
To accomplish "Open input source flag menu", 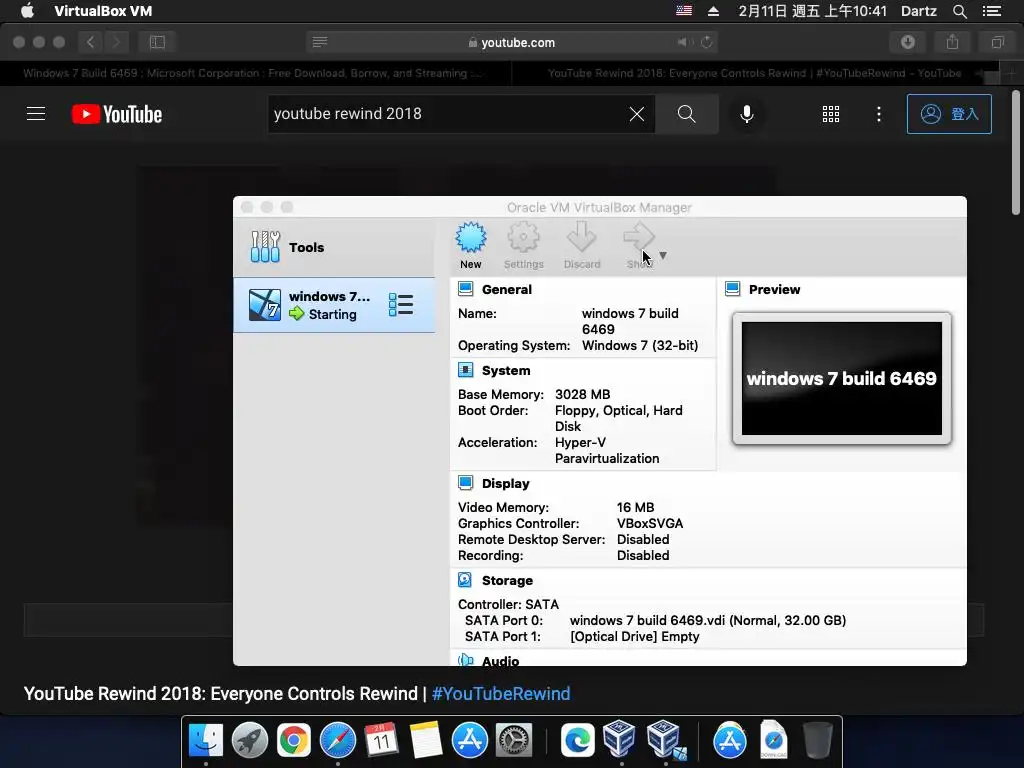I will (684, 11).
